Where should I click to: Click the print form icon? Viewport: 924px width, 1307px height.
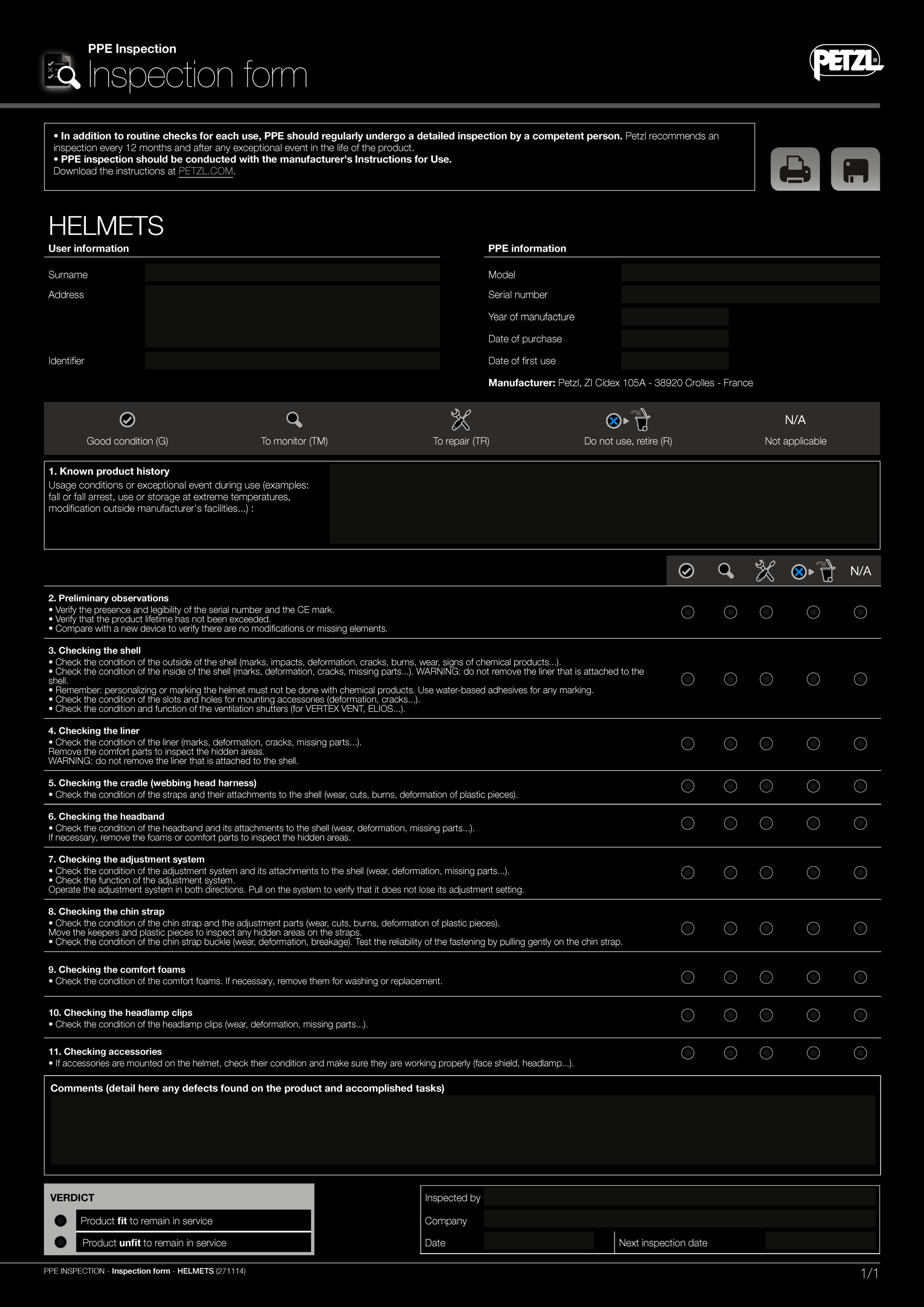click(795, 169)
